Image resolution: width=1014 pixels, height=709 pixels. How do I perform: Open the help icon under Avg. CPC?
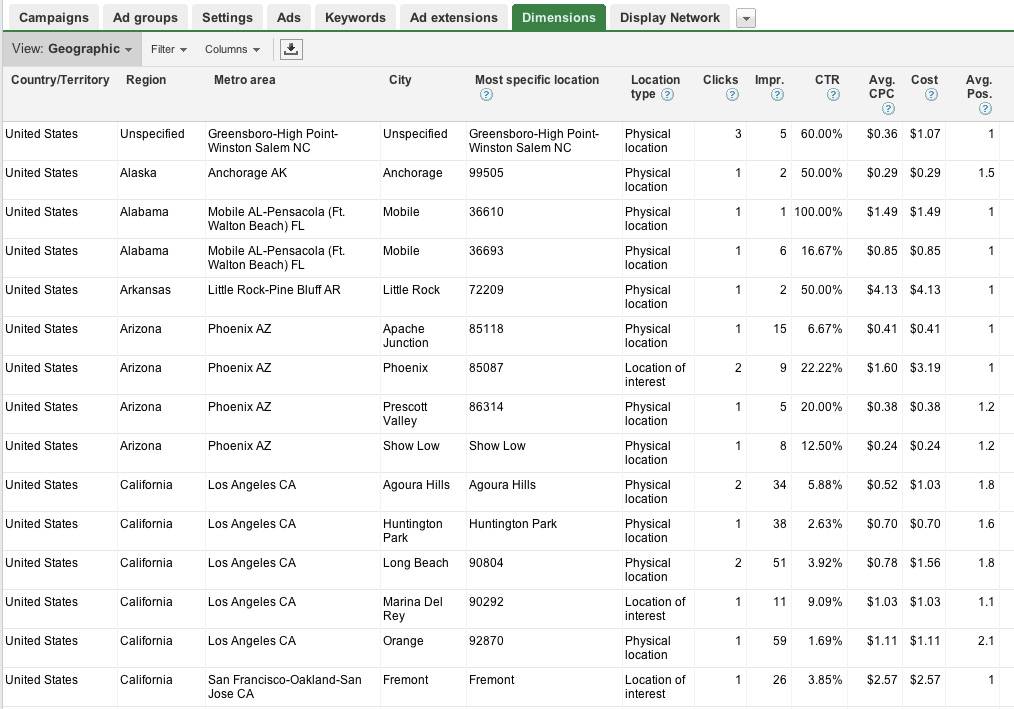[x=889, y=109]
